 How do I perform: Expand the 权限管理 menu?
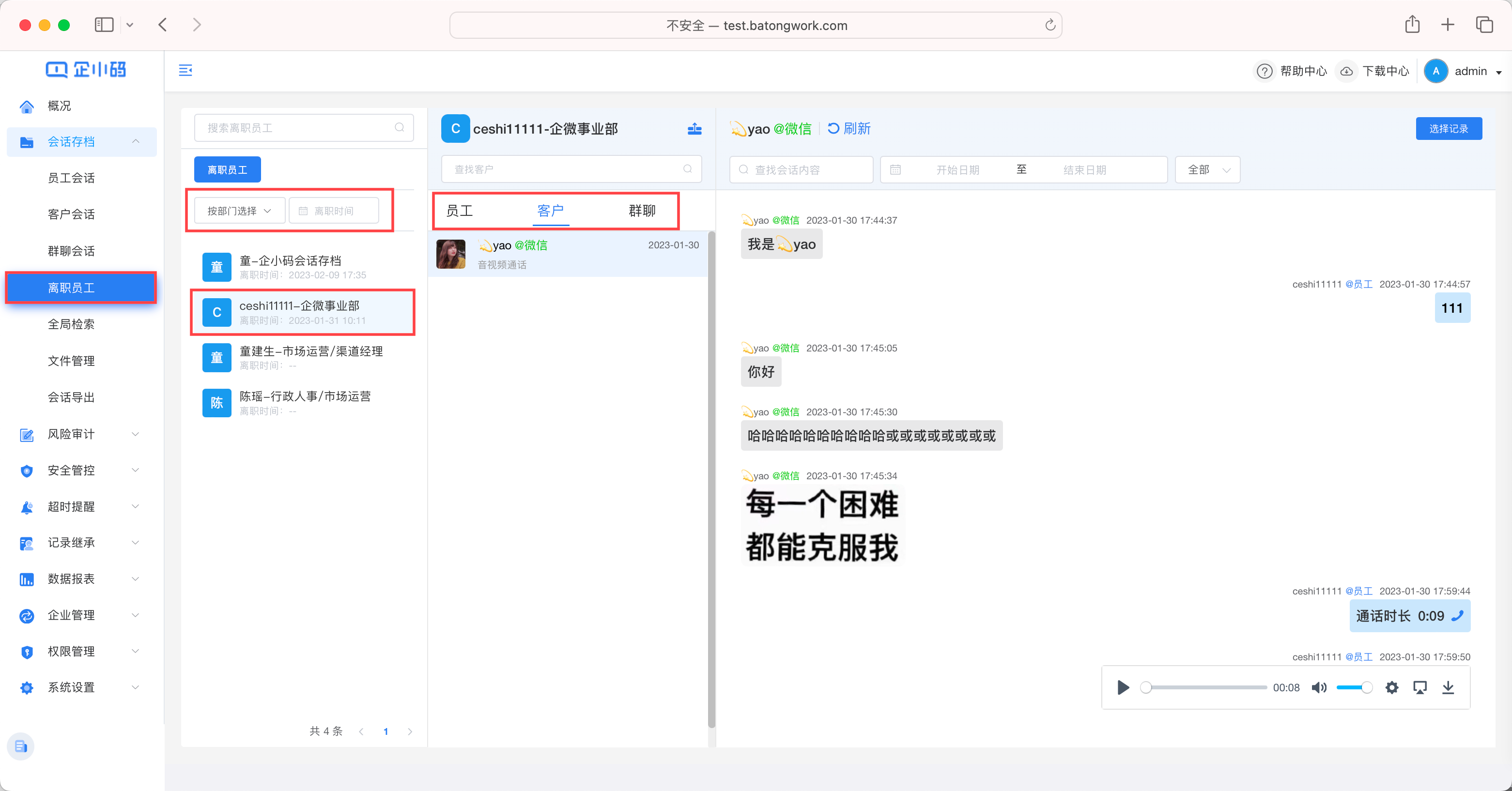coord(136,652)
